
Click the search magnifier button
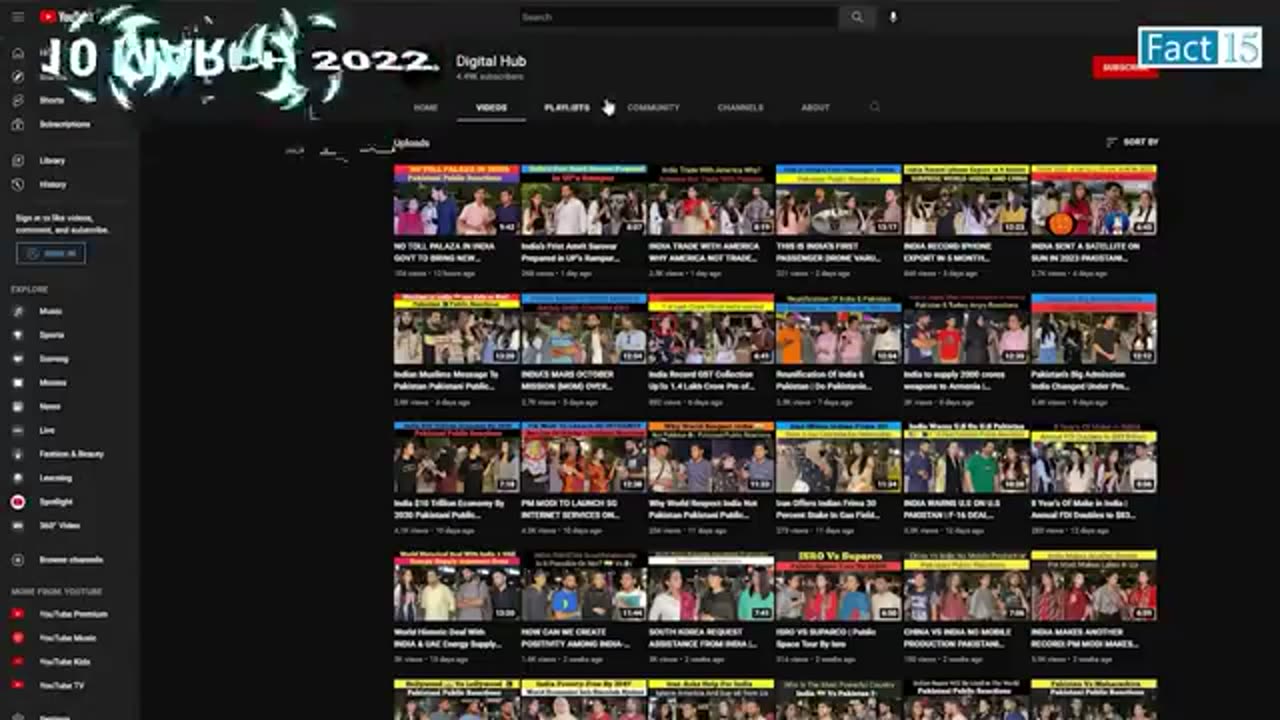pyautogui.click(x=857, y=17)
